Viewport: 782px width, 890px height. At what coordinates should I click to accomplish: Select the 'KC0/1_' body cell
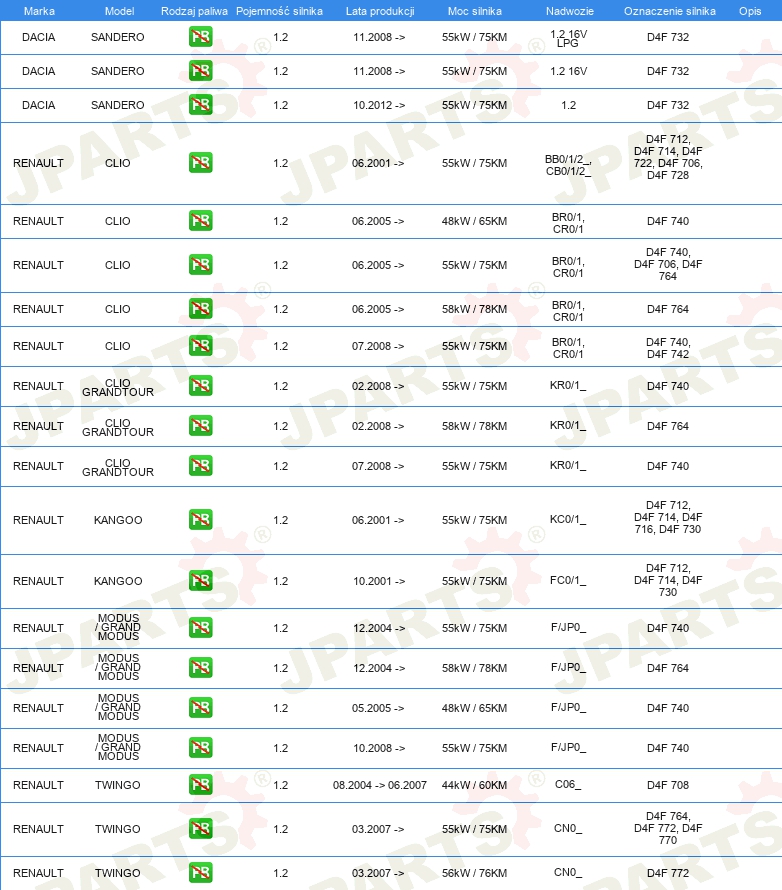coord(568,519)
